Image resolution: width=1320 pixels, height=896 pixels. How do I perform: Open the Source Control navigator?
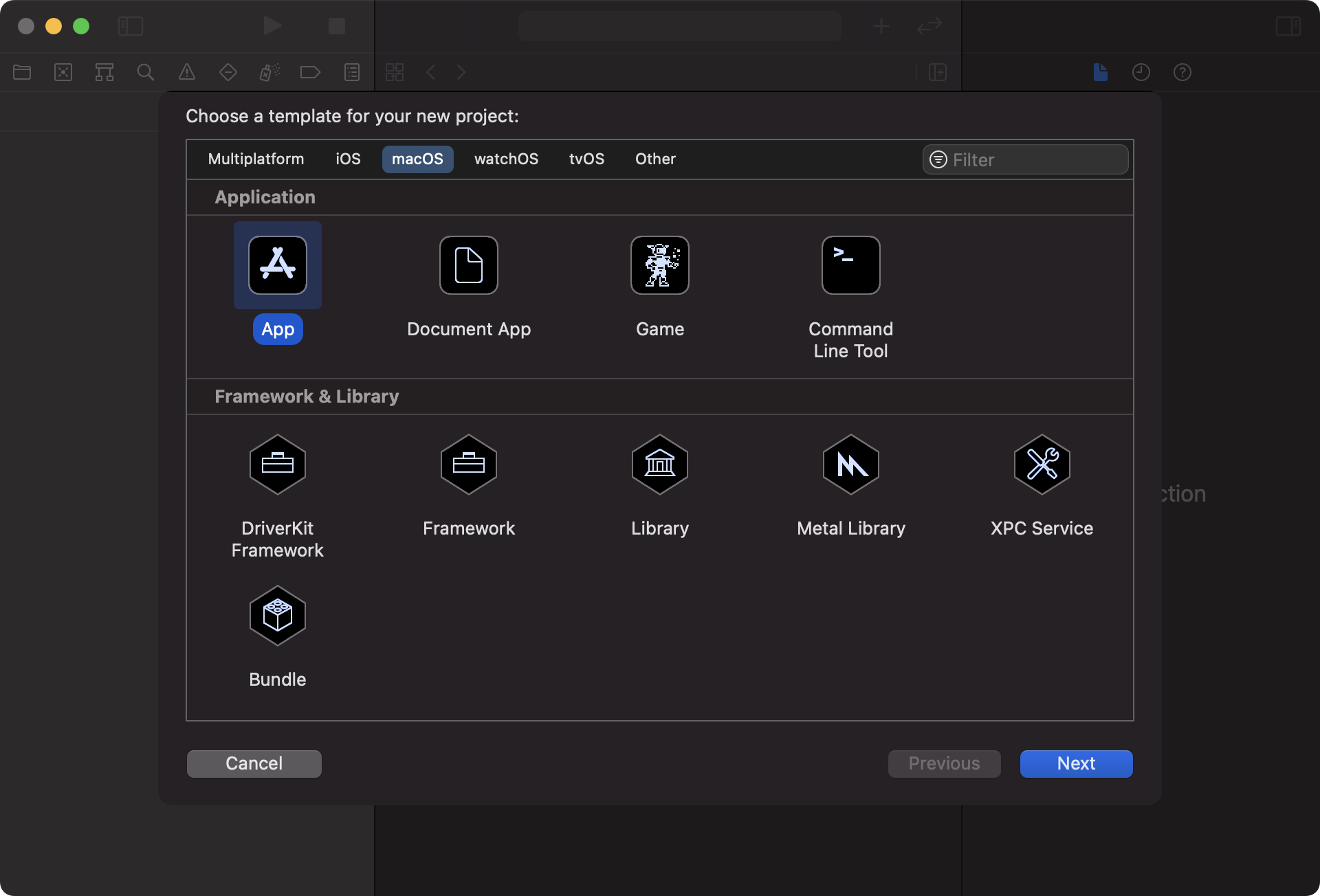point(63,72)
